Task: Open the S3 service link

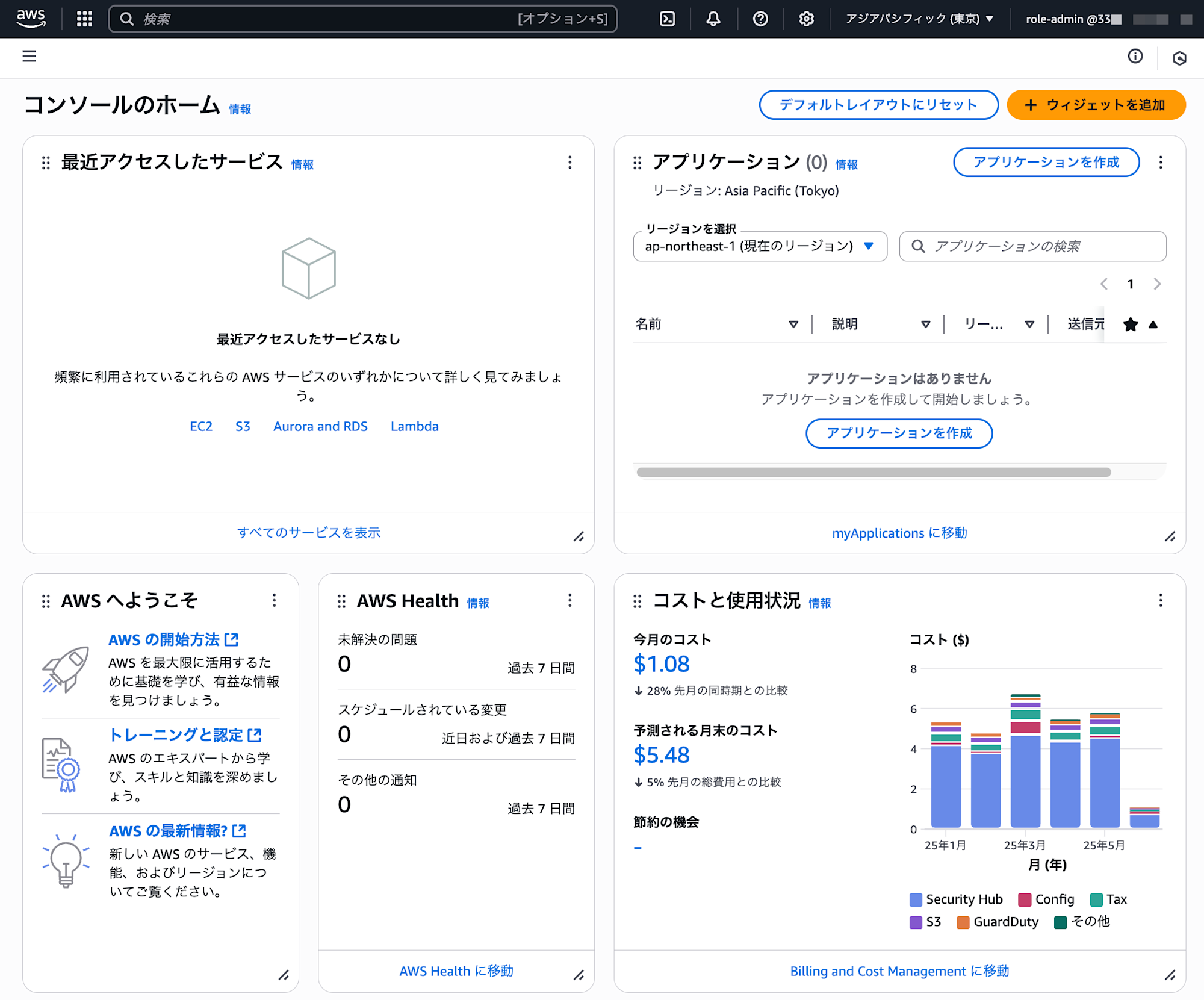Action: (243, 426)
